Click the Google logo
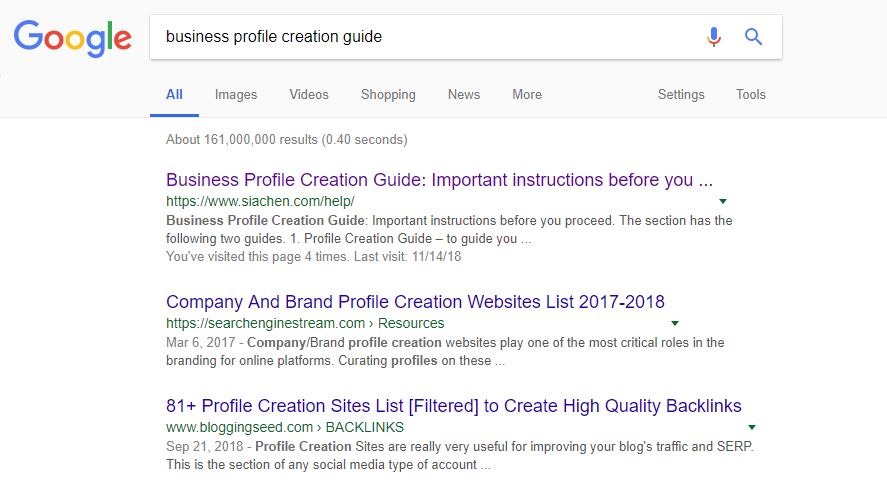887x491 pixels. coord(72,38)
